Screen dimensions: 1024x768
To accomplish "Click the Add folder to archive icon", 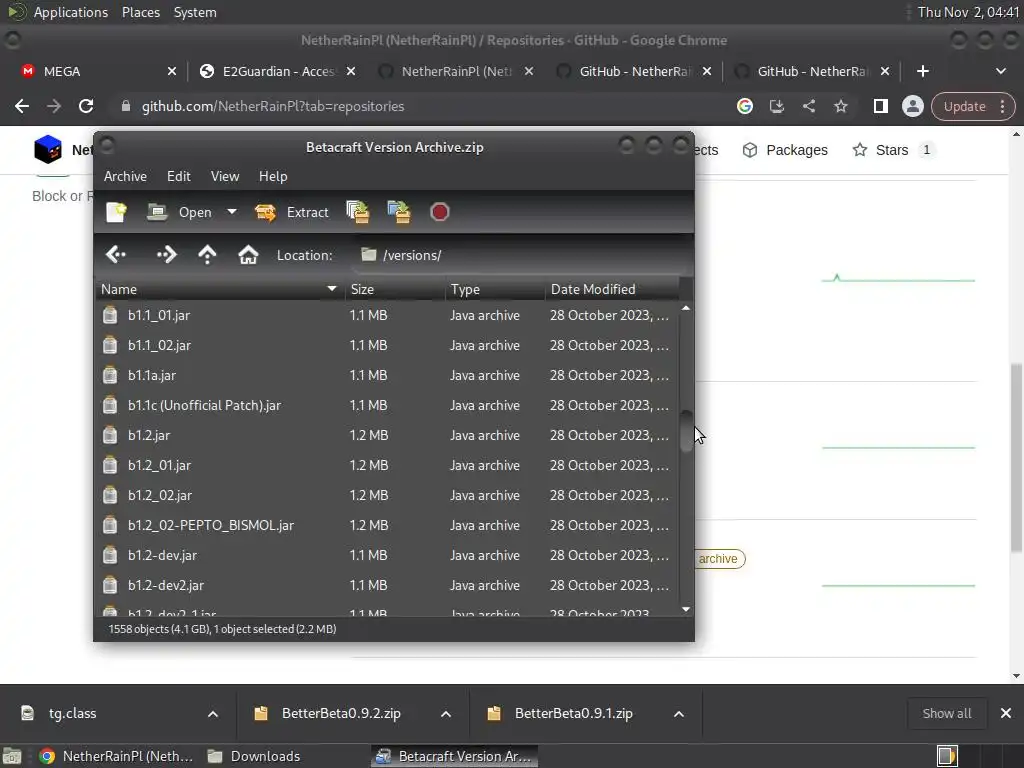I will pos(399,212).
